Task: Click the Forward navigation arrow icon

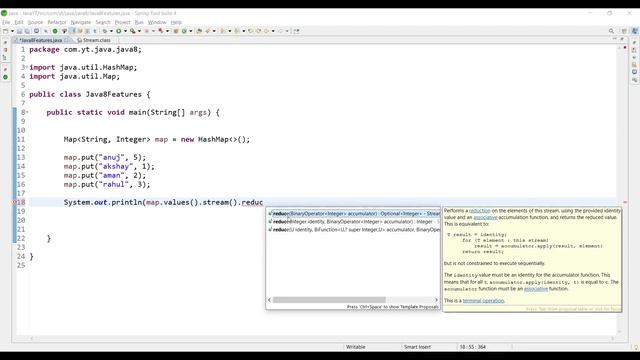Action: [280, 31]
